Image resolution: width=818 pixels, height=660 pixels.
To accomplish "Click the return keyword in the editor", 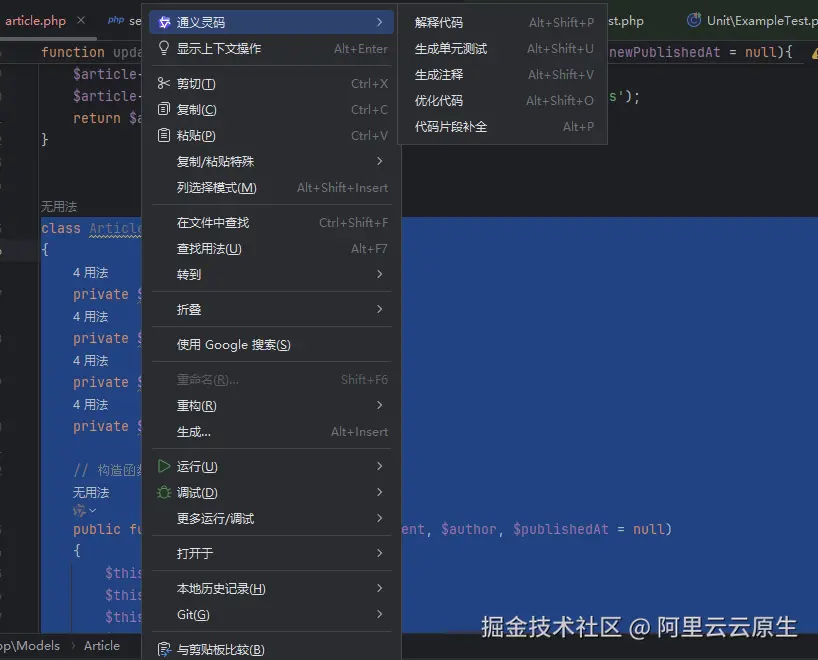I will click(97, 118).
